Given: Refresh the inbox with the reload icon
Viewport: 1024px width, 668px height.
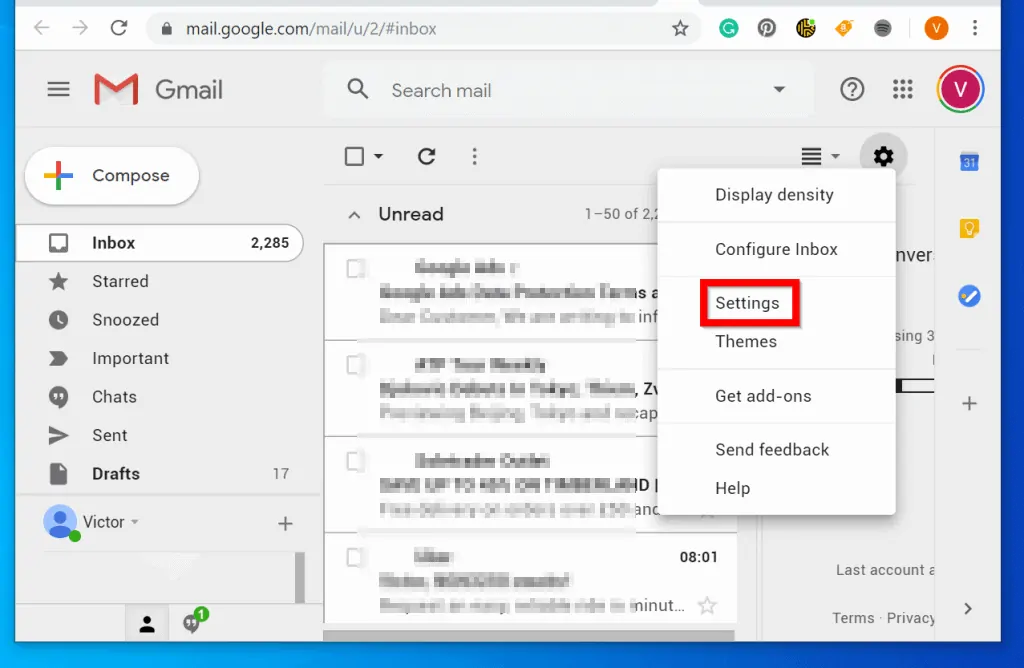Looking at the screenshot, I should (x=427, y=156).
